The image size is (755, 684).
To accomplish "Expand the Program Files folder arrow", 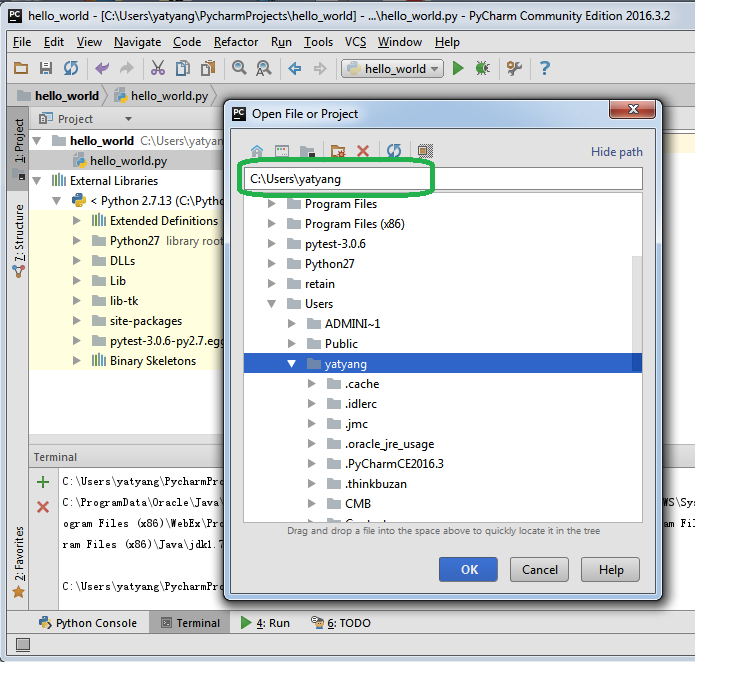I will click(x=272, y=204).
